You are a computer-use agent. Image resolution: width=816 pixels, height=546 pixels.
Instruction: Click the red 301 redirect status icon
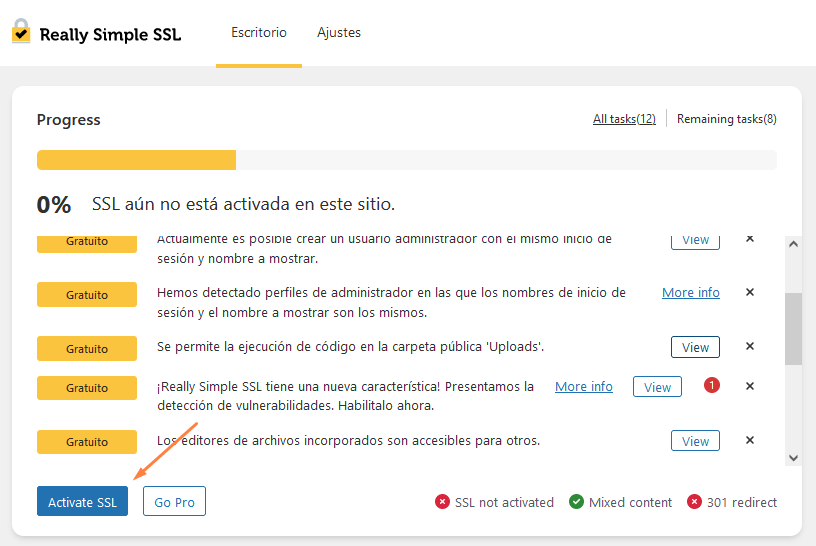coord(694,502)
